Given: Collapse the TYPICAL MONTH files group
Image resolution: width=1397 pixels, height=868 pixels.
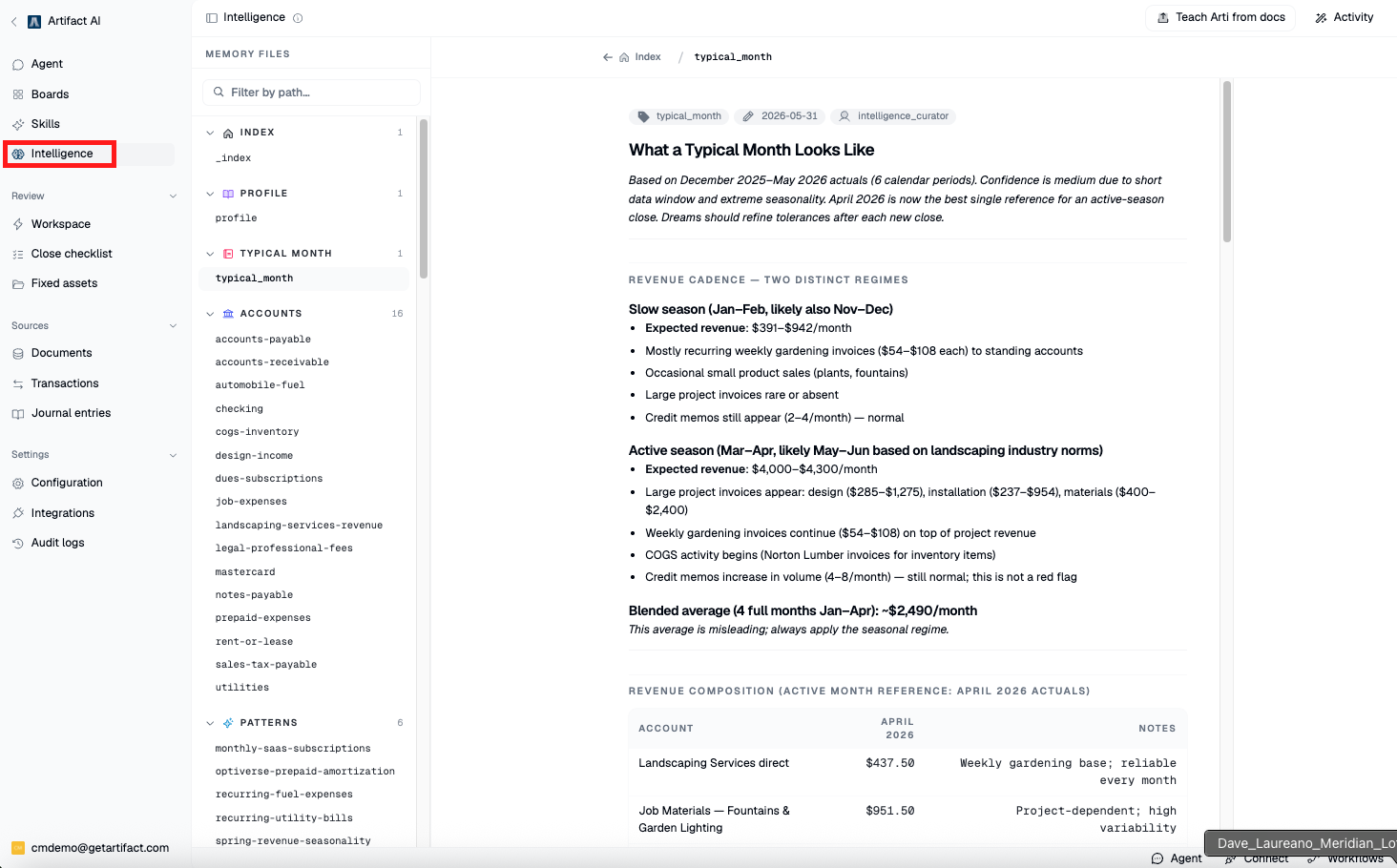Looking at the screenshot, I should point(210,254).
